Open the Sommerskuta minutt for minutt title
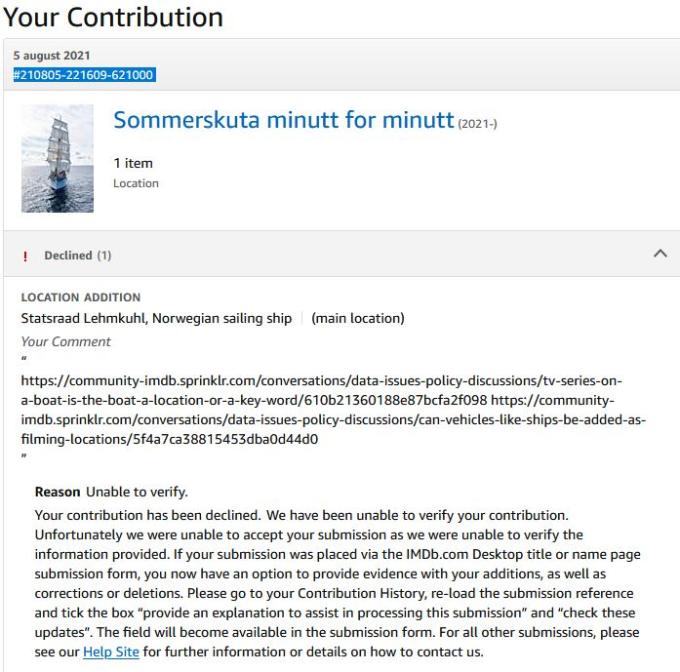Screen dimensions: 680x672 [283, 120]
